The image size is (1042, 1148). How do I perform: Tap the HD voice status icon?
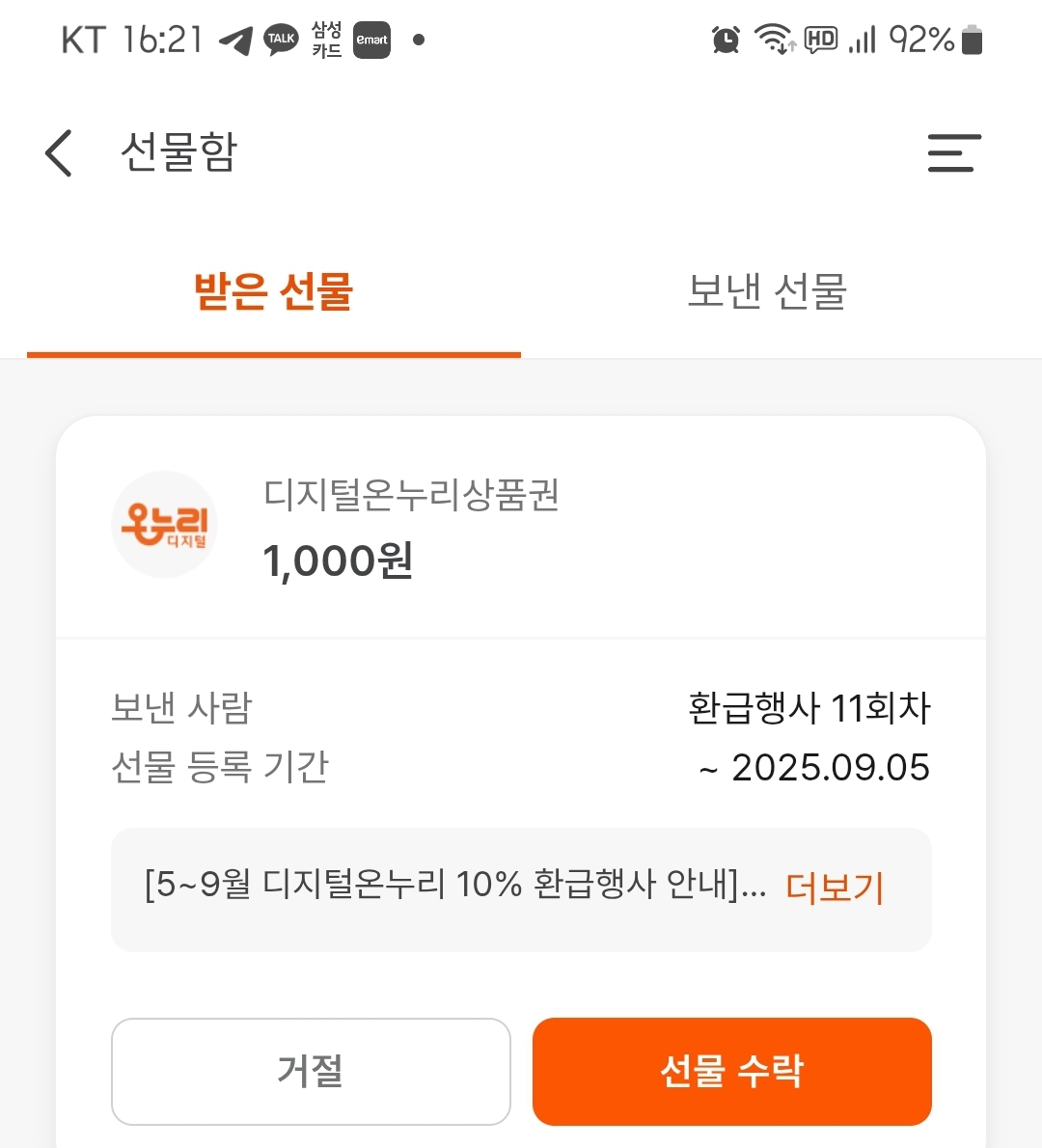820,40
